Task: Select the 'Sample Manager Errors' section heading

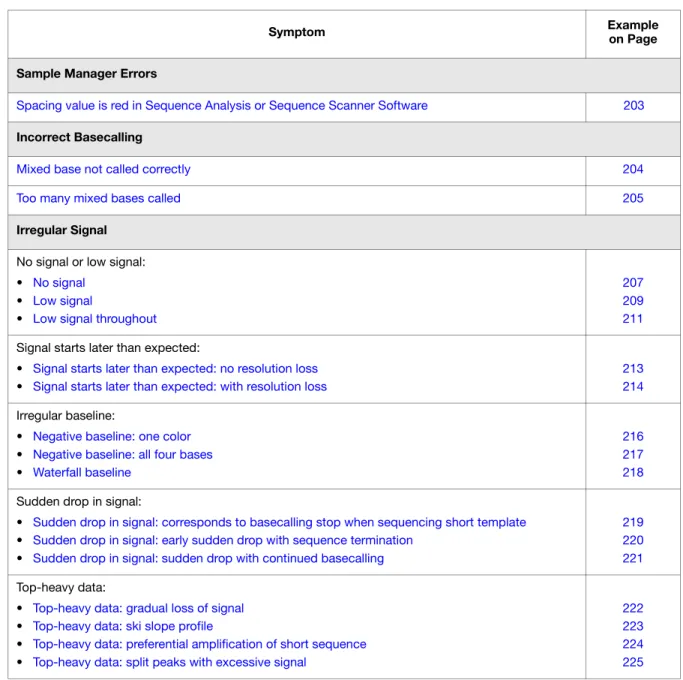Action: pyautogui.click(x=87, y=74)
